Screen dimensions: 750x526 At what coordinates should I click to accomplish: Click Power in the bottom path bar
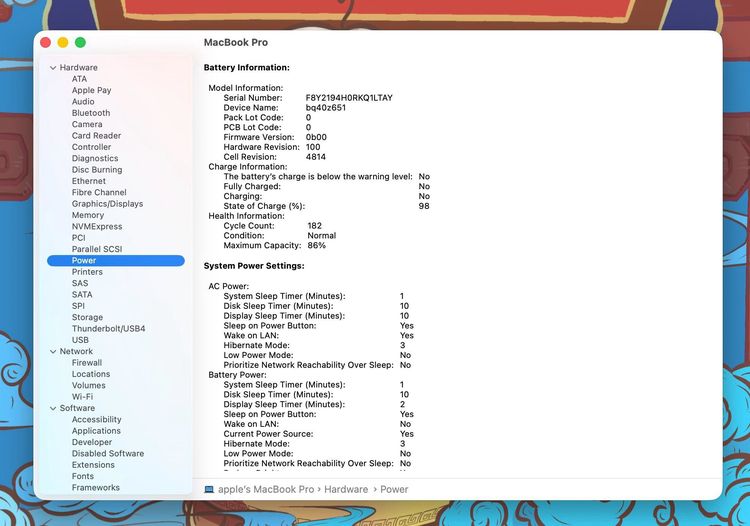click(x=394, y=490)
